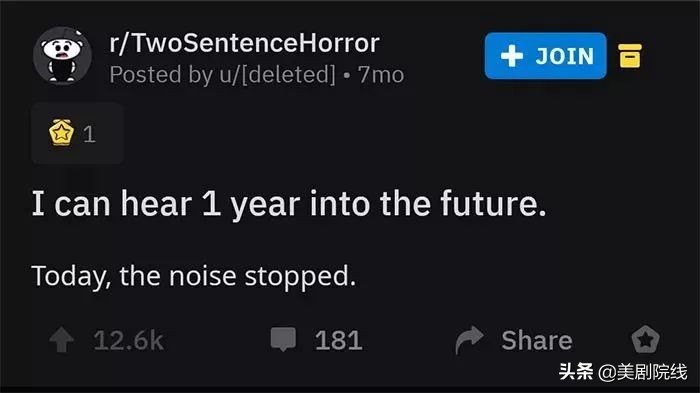Open the post titled I can hear 1 year
700x393 pixels.
(x=289, y=204)
